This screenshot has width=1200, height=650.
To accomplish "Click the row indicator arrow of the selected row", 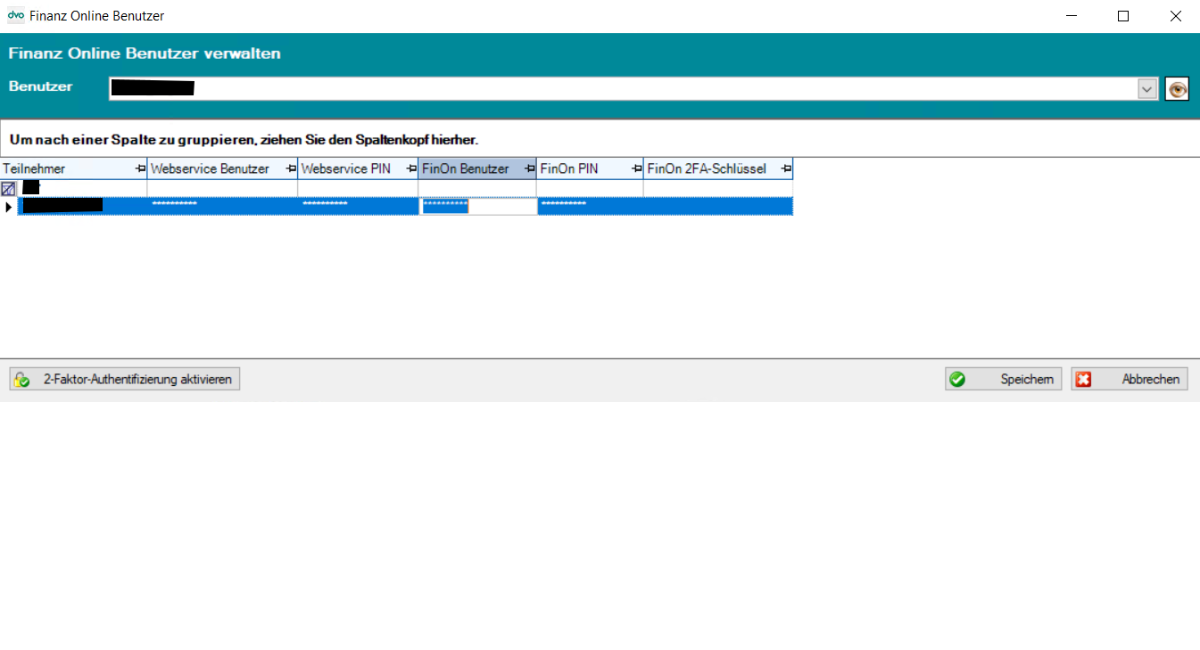I will click(x=8, y=207).
